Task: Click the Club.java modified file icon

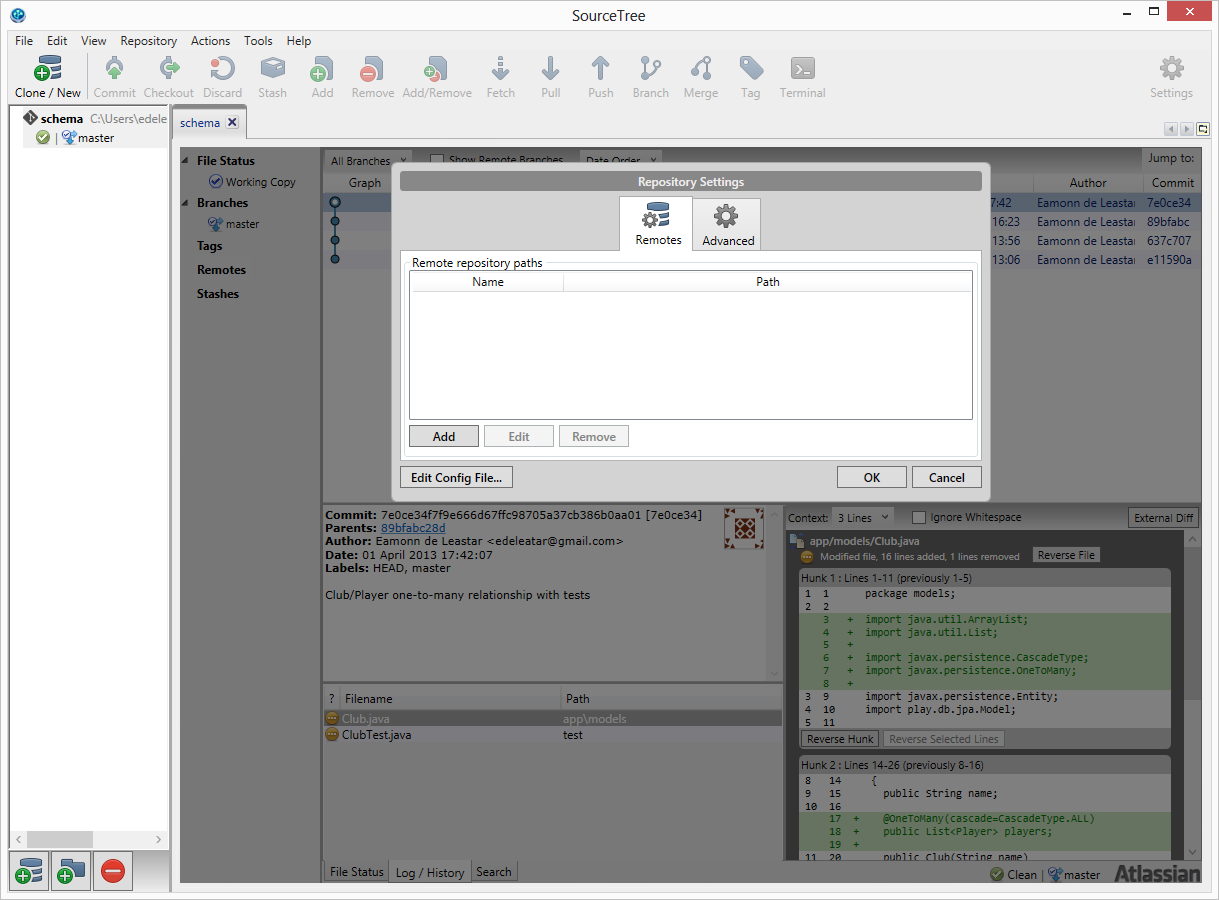Action: tap(332, 718)
